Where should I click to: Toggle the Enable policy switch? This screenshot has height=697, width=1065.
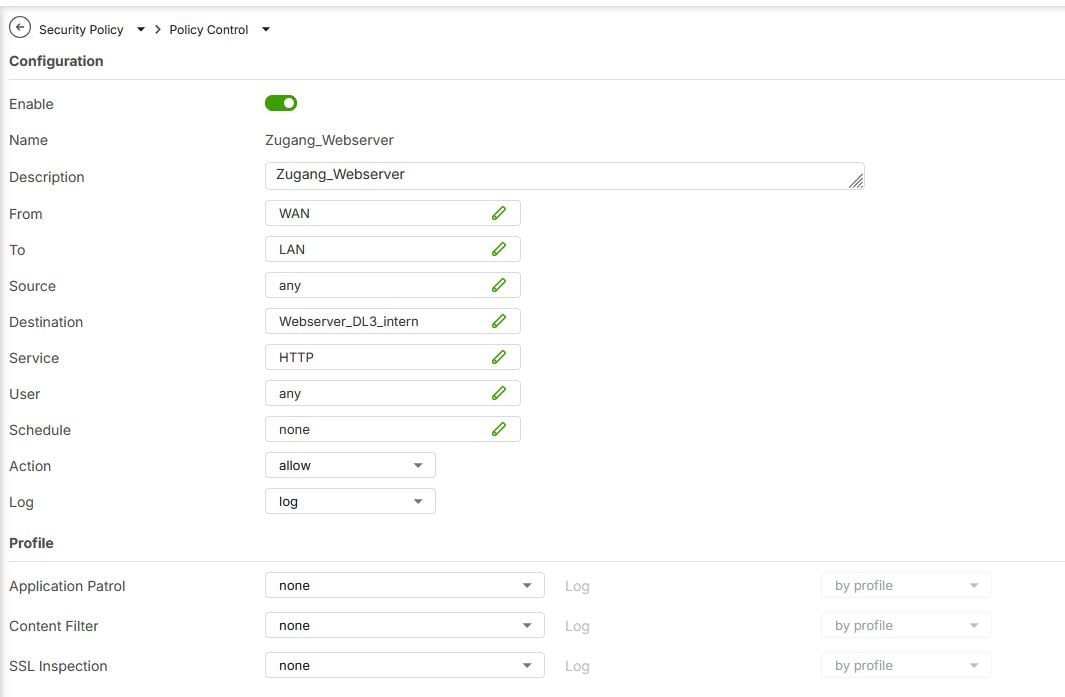(x=281, y=103)
